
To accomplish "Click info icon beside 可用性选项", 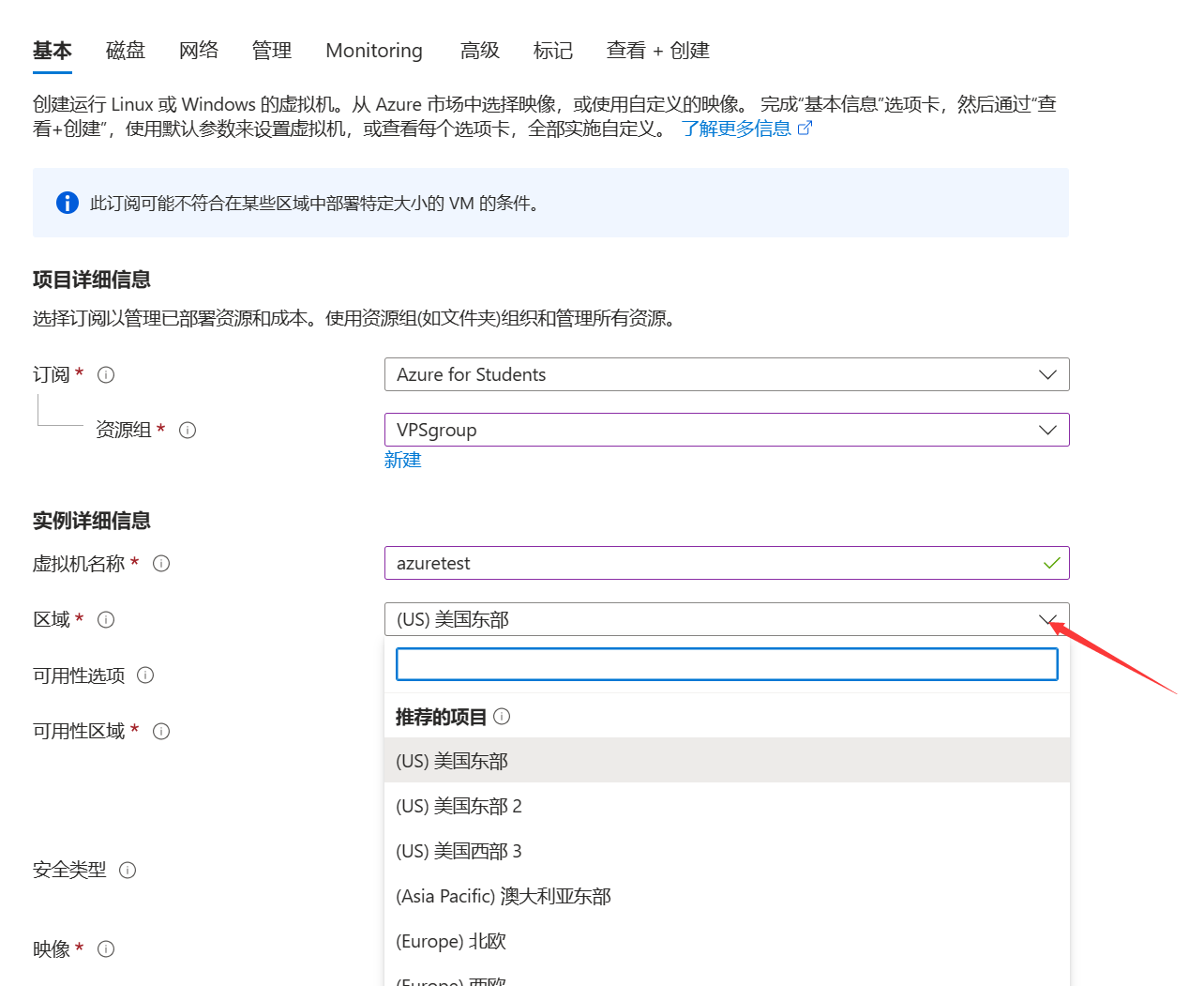I will 145,675.
